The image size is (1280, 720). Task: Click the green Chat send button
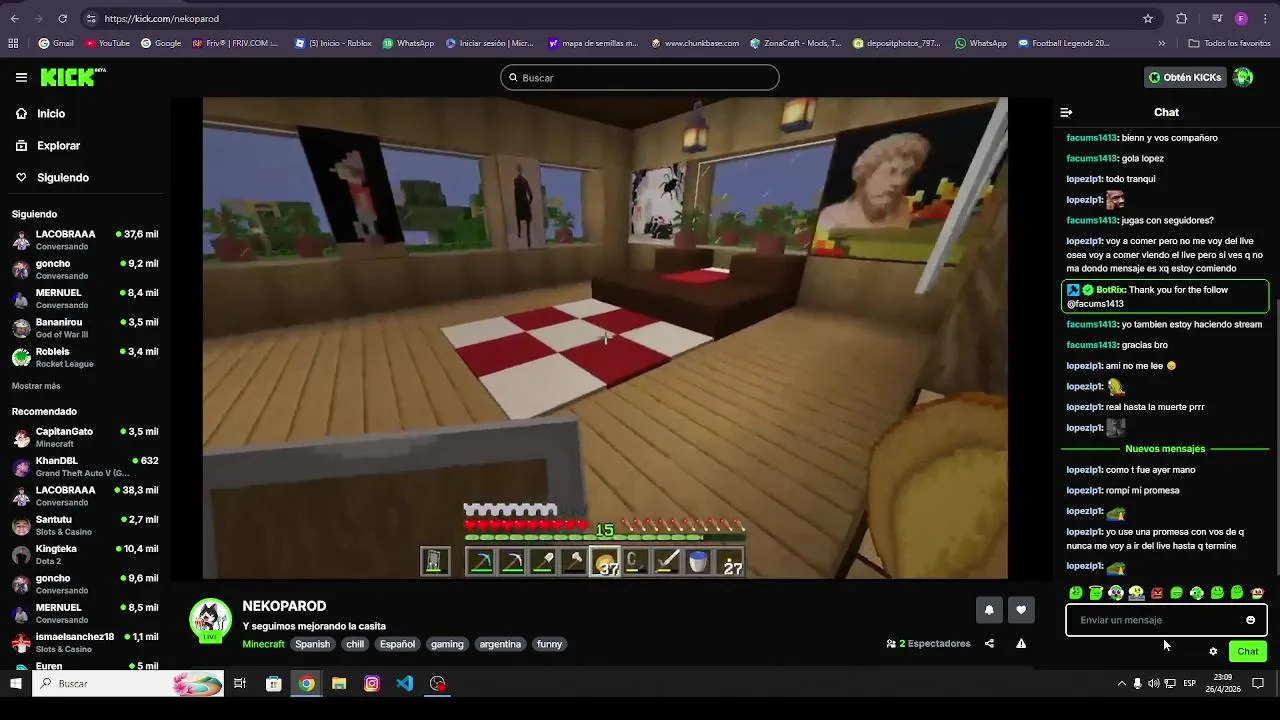tap(1248, 652)
